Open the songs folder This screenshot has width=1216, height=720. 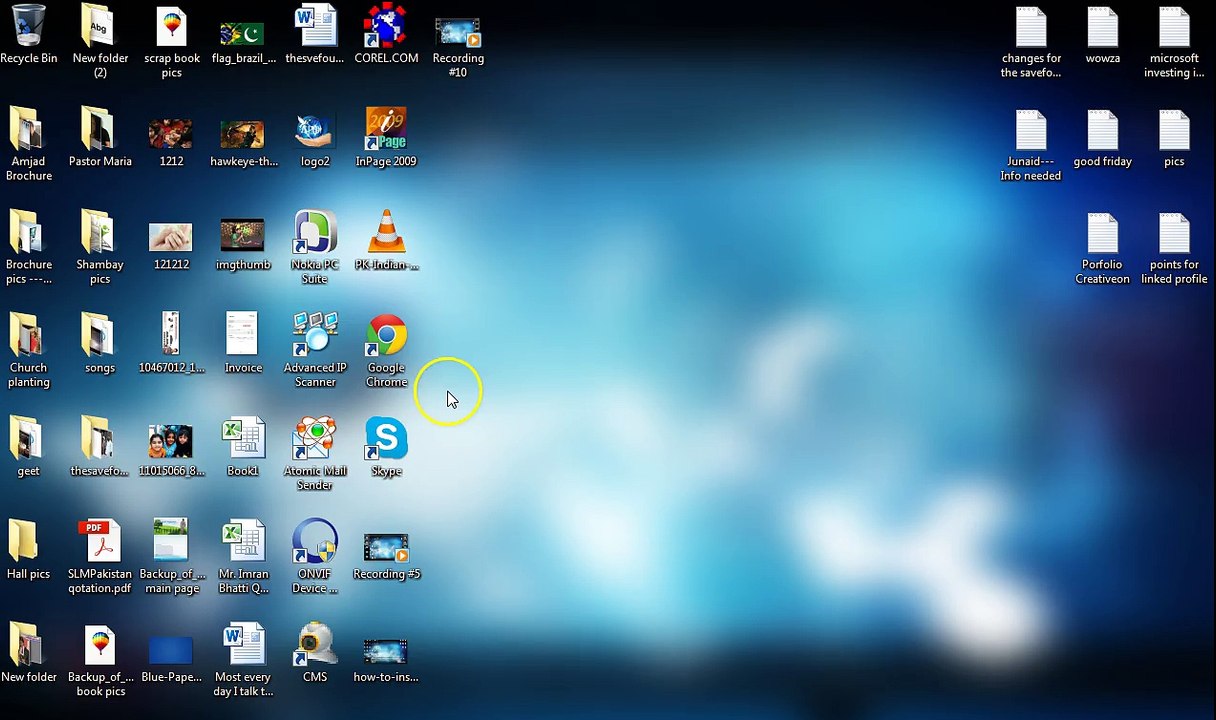click(x=99, y=336)
